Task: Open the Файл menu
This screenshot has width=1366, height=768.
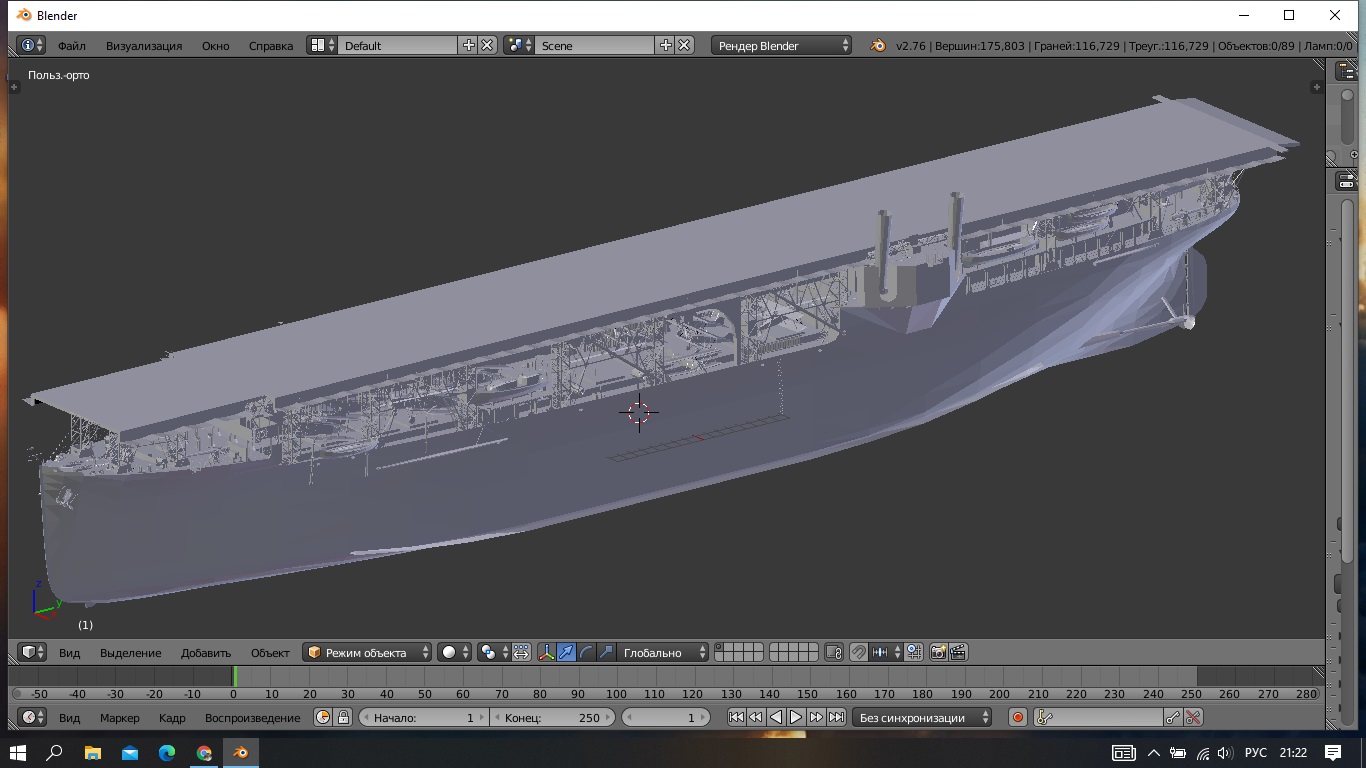Action: (x=71, y=45)
